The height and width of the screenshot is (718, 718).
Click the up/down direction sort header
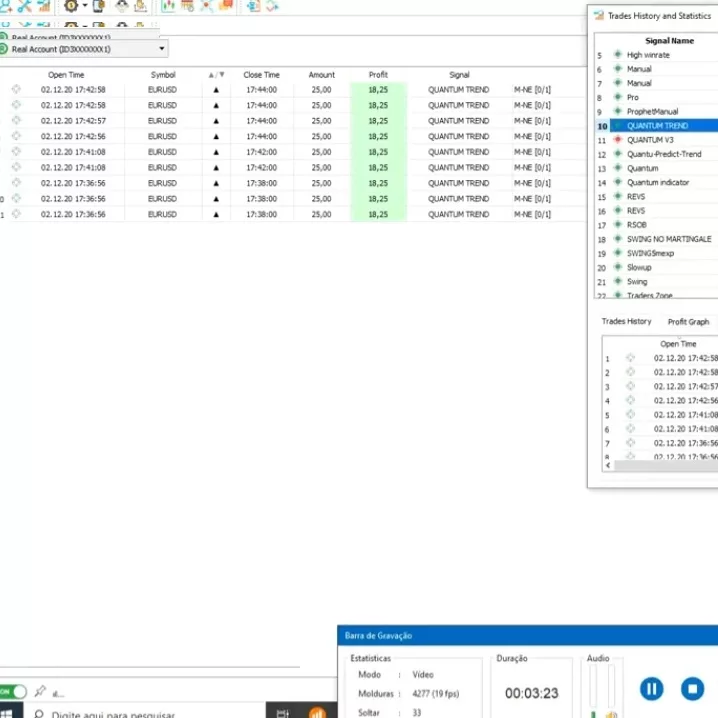click(x=216, y=75)
